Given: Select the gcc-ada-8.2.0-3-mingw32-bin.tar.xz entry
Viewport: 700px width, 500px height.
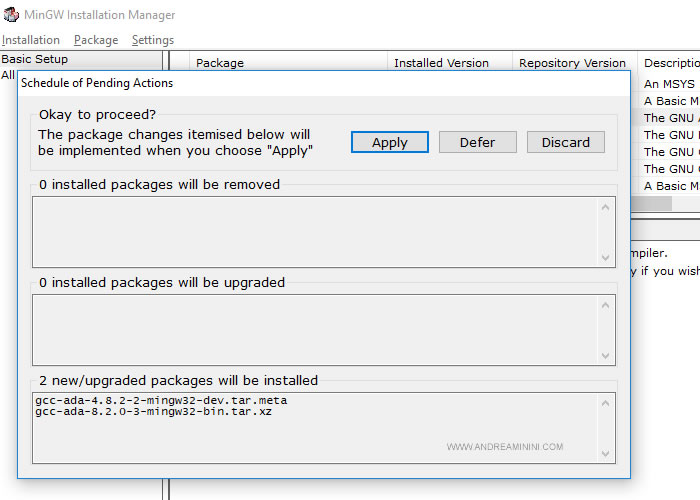Looking at the screenshot, I should (x=154, y=412).
